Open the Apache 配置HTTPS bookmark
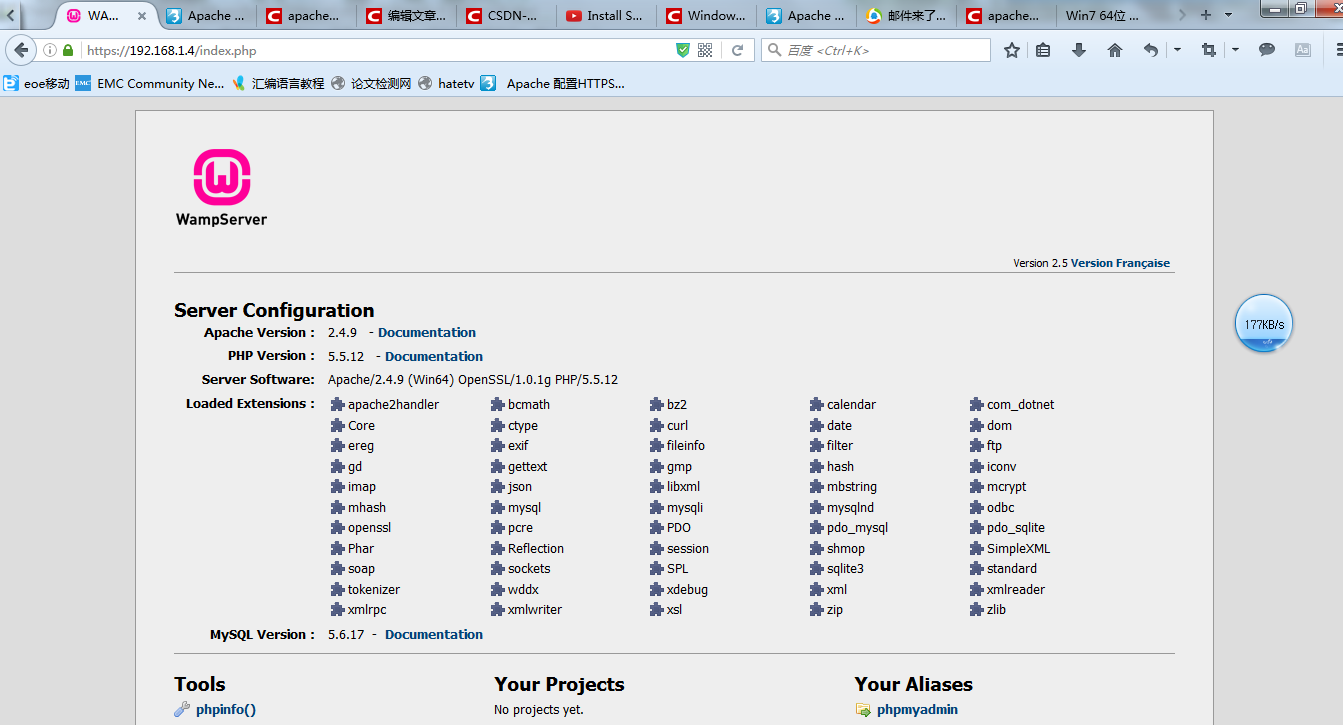The height and width of the screenshot is (725, 1343). pyautogui.click(x=553, y=84)
